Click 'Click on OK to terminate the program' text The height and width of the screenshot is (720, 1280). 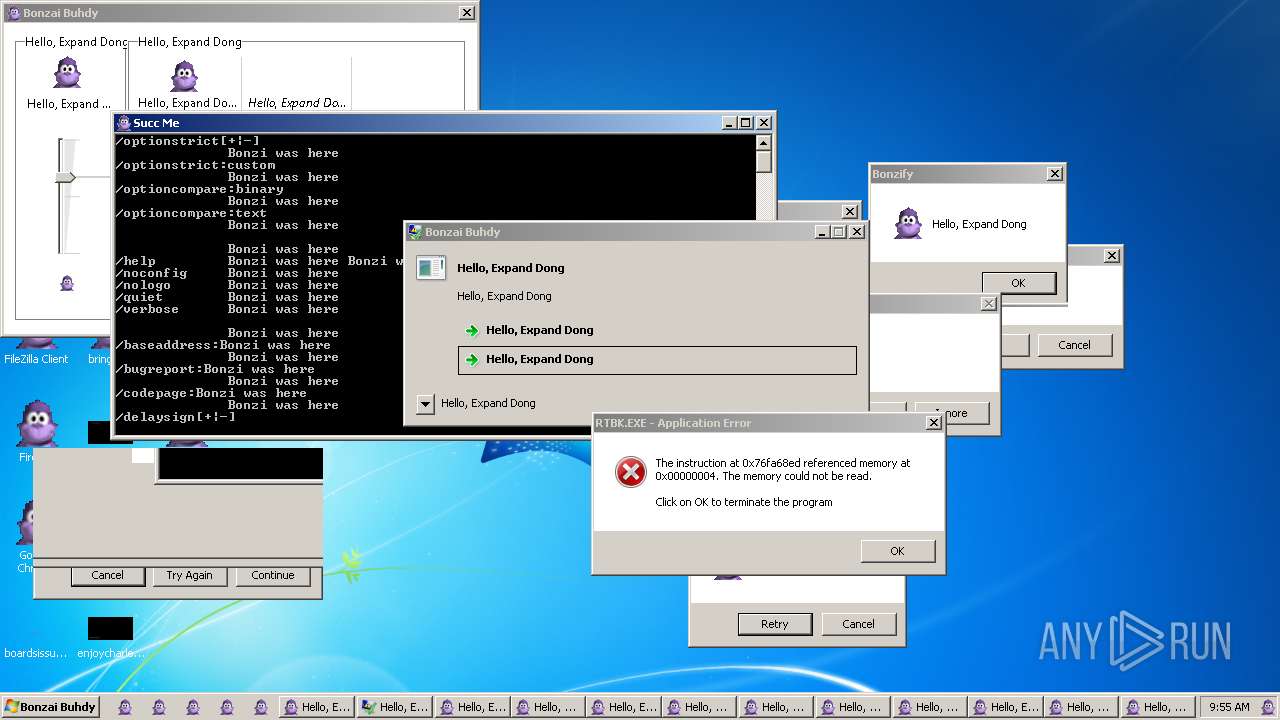pos(744,502)
